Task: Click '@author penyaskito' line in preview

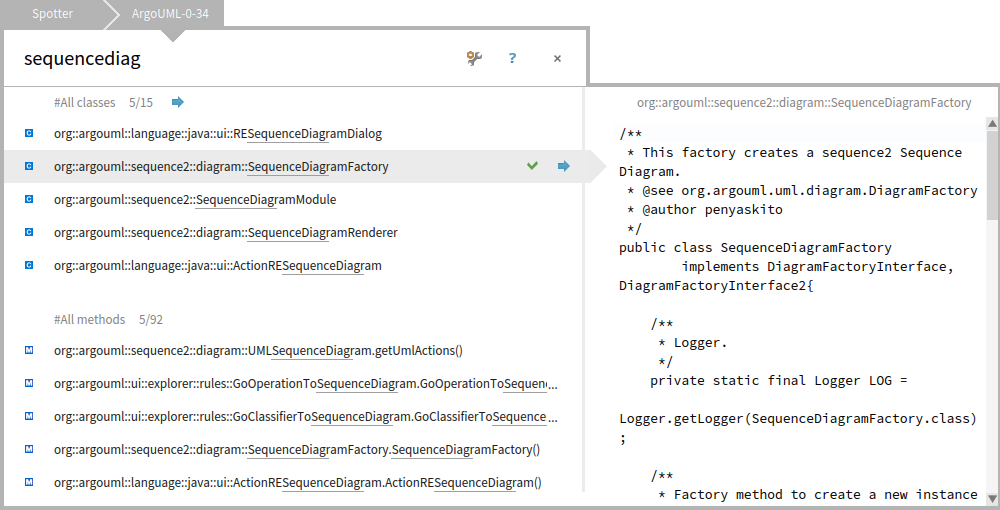Action: pyautogui.click(x=705, y=209)
